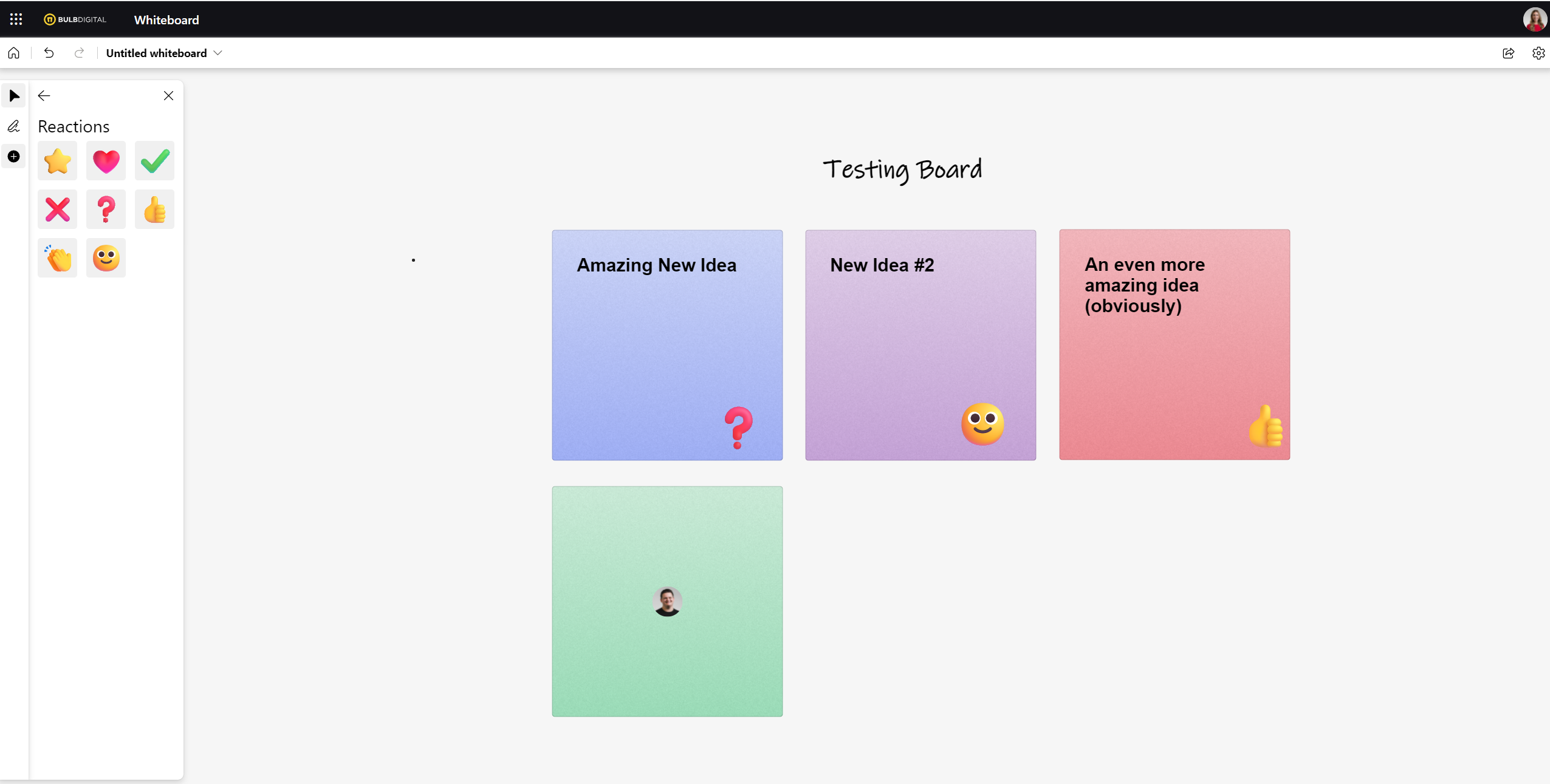Screen dimensions: 1550x784
Task: Pick the clapping hands reaction
Action: pyautogui.click(x=58, y=258)
